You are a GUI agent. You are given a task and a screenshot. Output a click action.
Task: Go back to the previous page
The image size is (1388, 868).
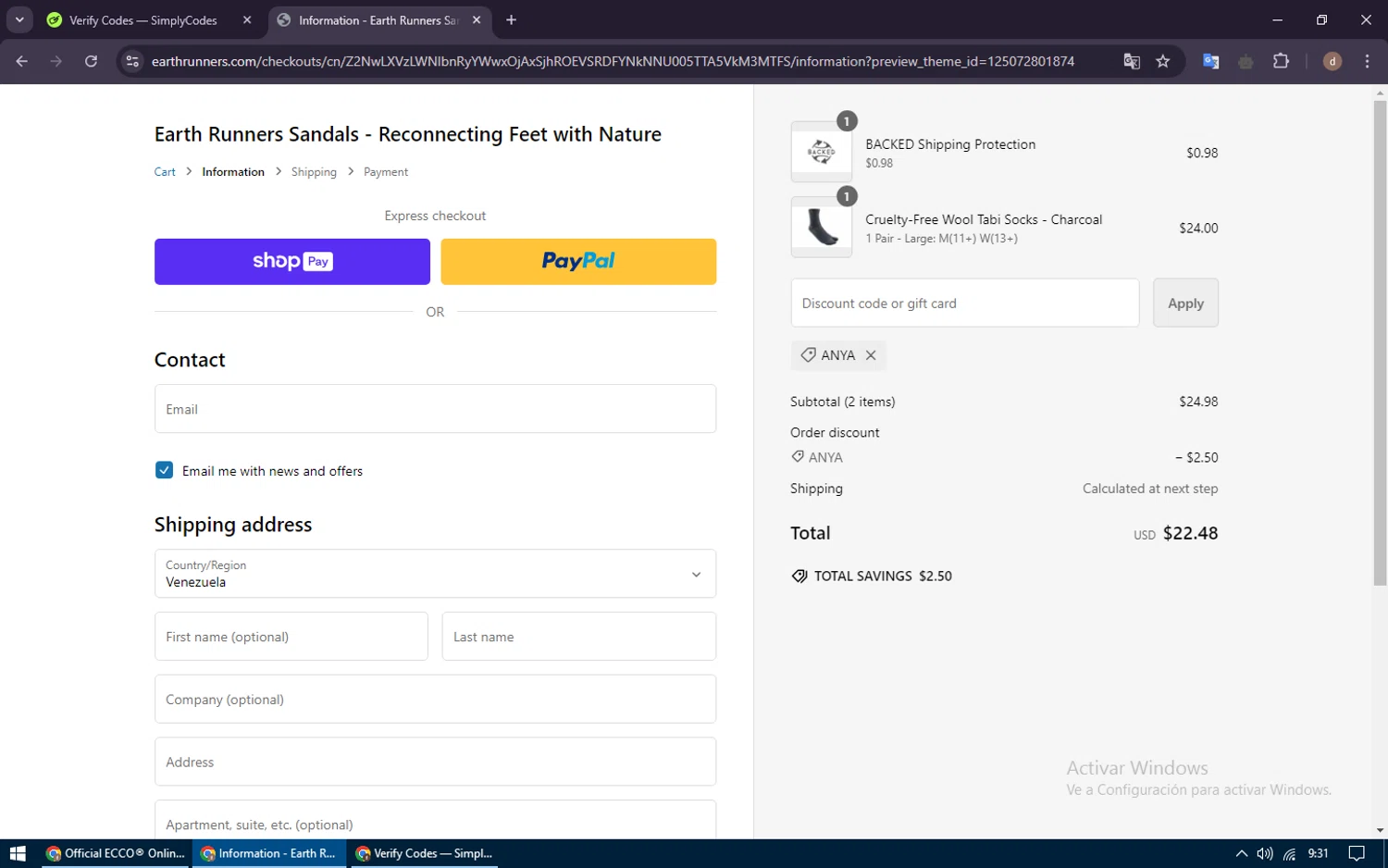(22, 61)
